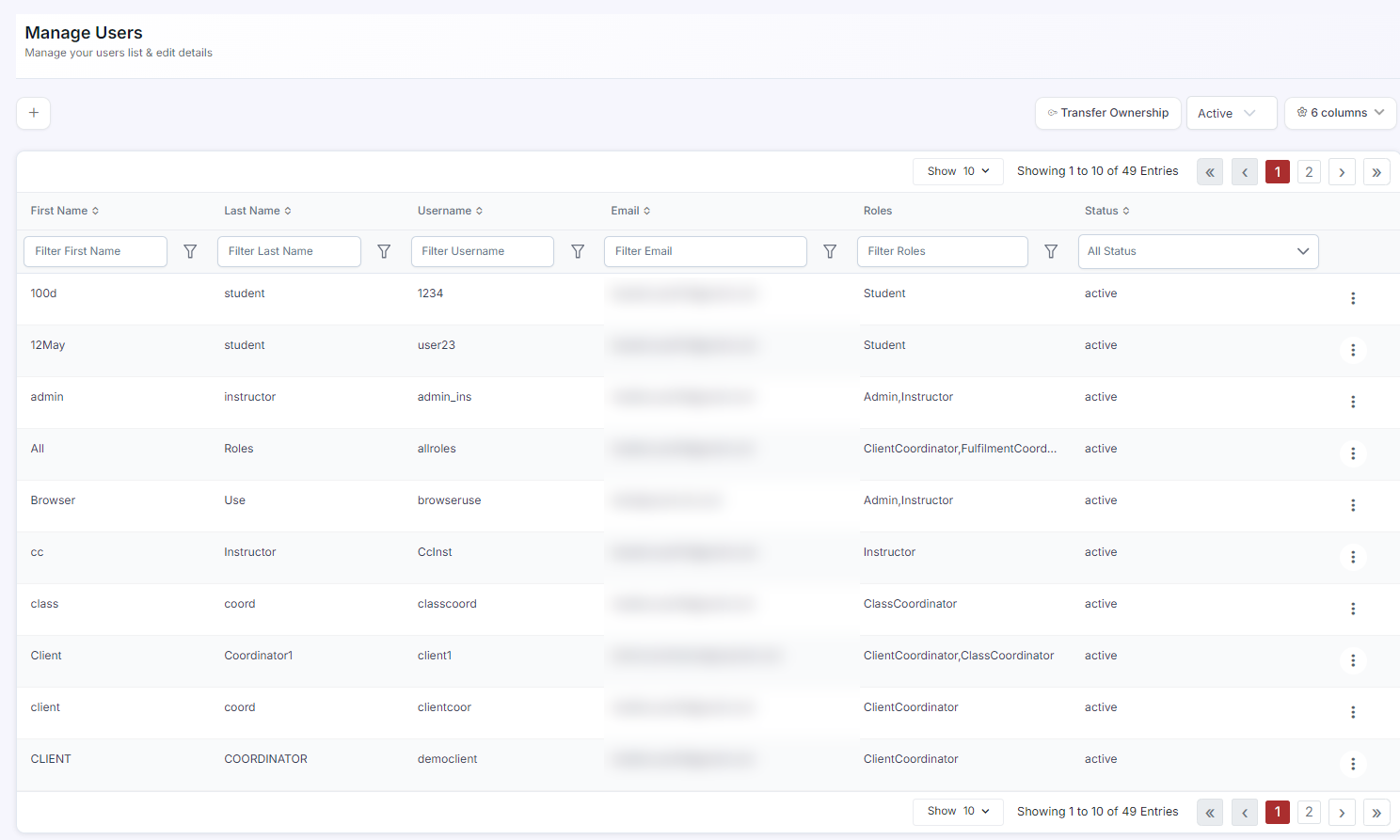The width and height of the screenshot is (1400, 840).
Task: Go to next page in bottom pagination
Action: 1343,813
